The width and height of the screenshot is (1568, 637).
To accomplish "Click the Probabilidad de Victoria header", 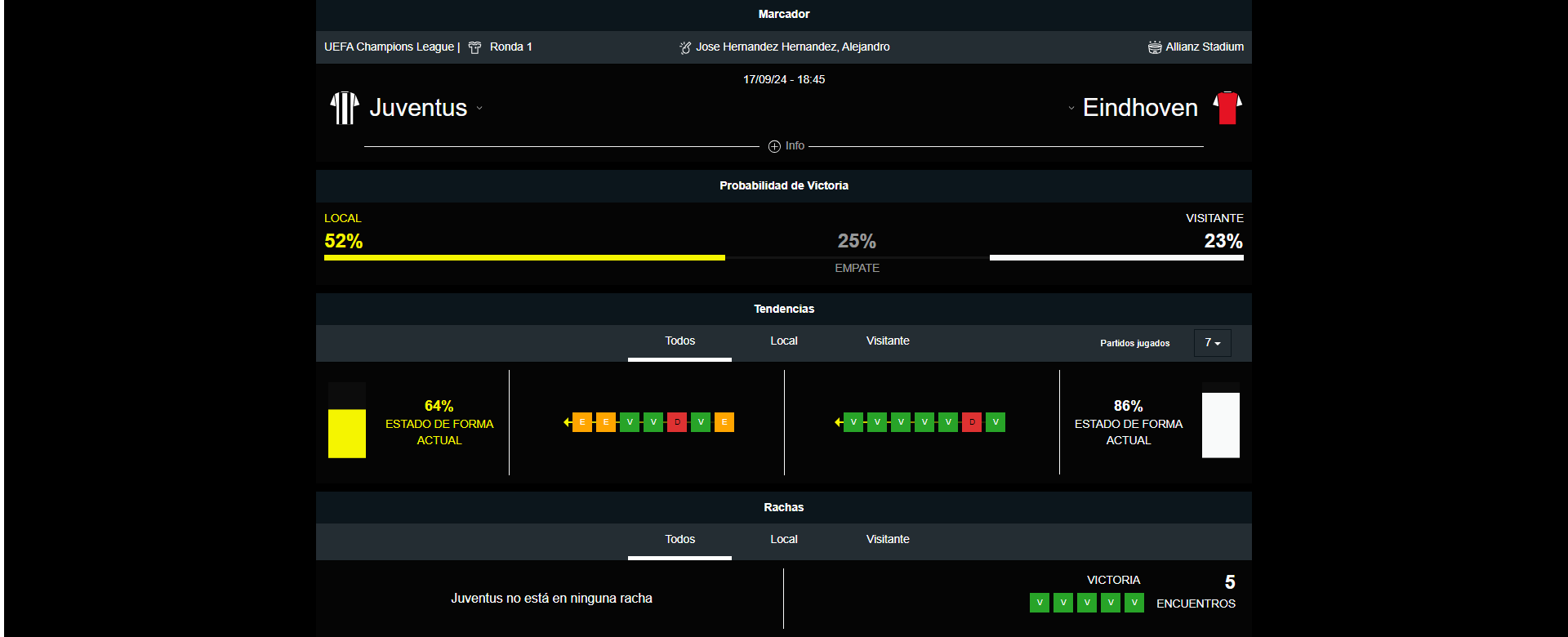I will pyautogui.click(x=784, y=186).
